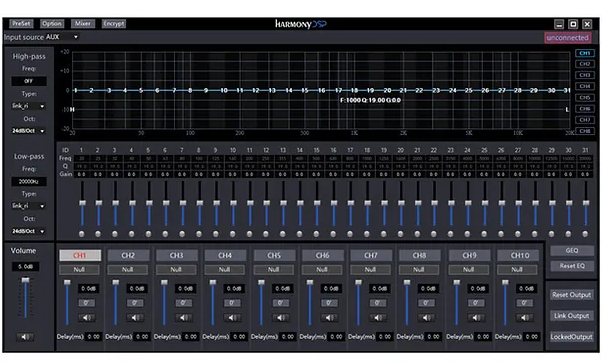Viewport: 602px width, 362px height.
Task: Mute the CH5 output channel
Action: tap(281, 318)
